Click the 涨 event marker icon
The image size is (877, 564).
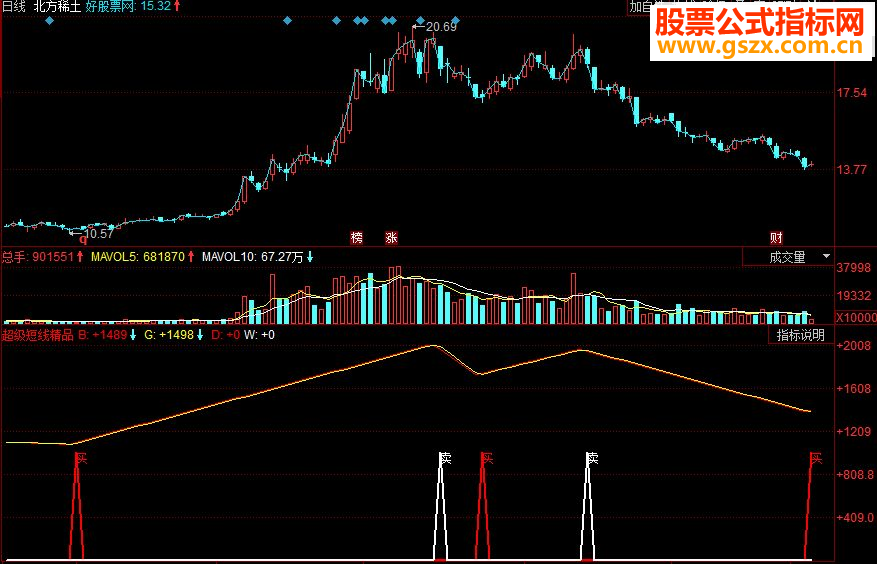point(391,238)
